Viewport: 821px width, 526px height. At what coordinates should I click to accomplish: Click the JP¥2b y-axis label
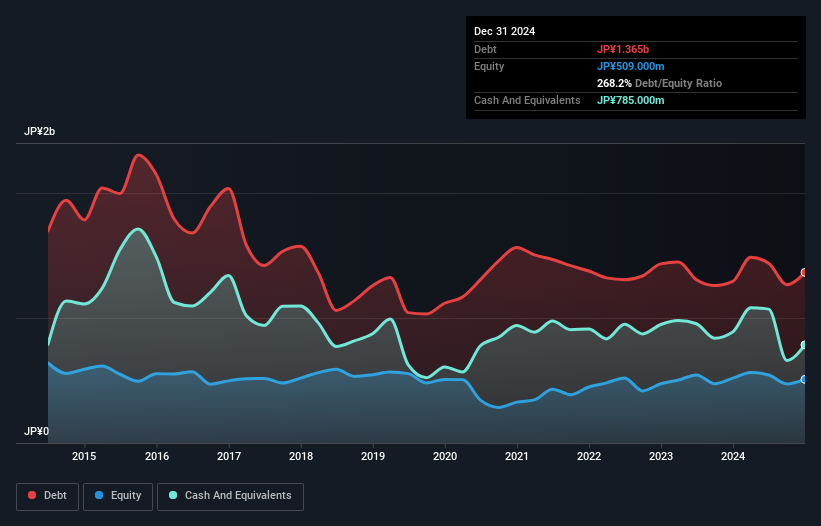click(39, 131)
